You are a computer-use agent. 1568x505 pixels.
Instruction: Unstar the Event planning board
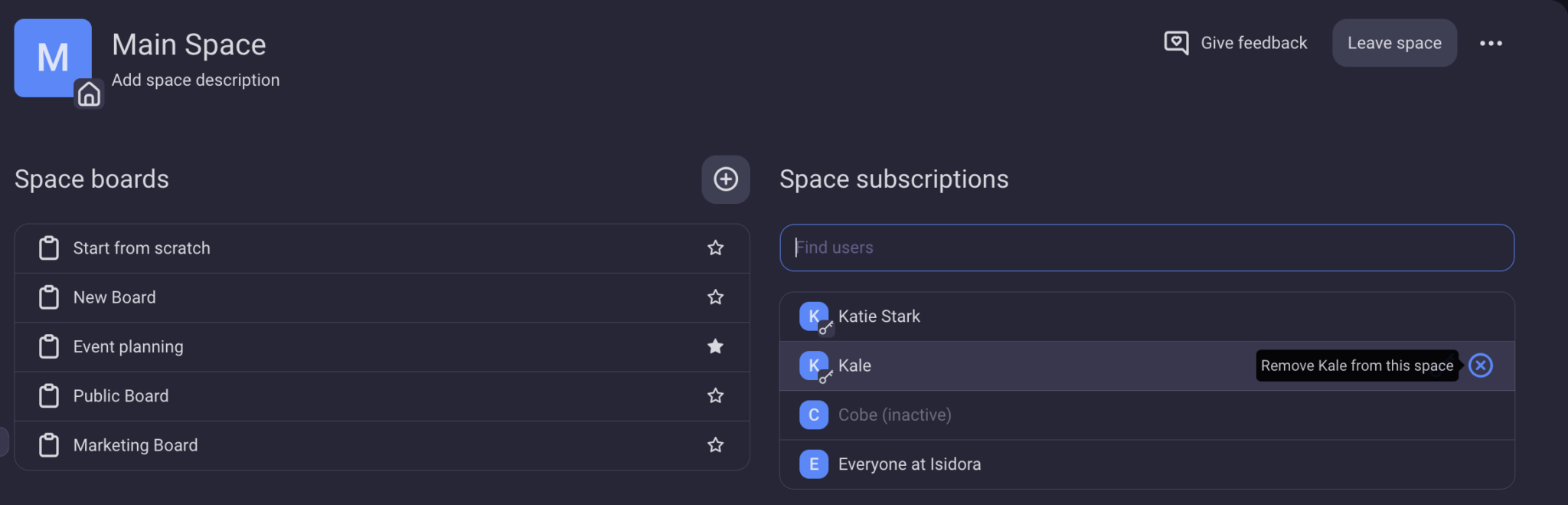[715, 346]
